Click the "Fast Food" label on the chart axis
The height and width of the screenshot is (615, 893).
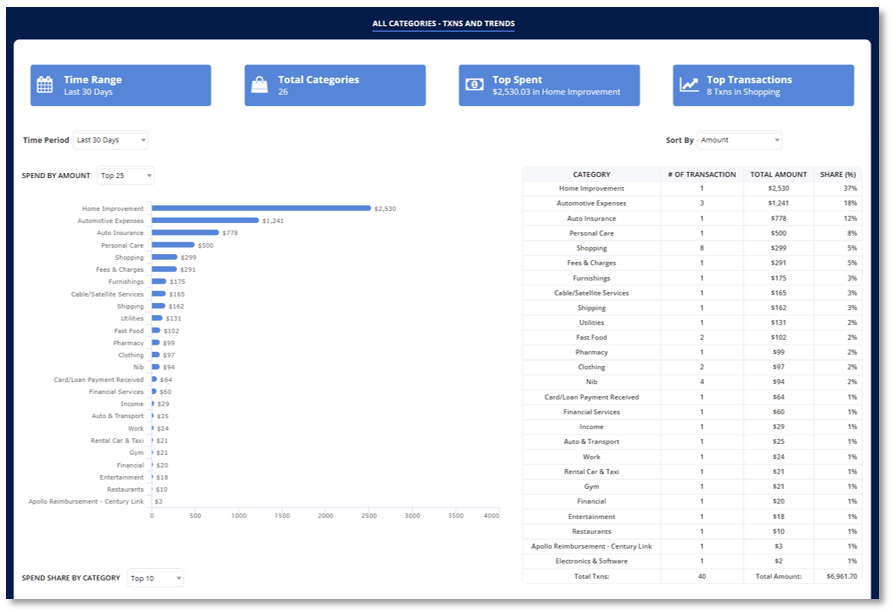pos(129,331)
